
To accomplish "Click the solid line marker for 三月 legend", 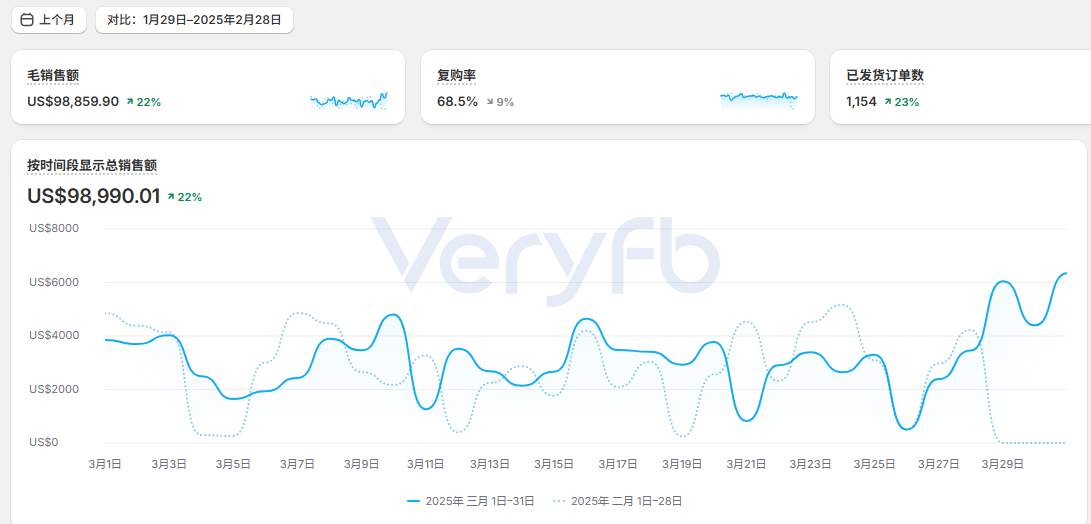I will pos(414,500).
